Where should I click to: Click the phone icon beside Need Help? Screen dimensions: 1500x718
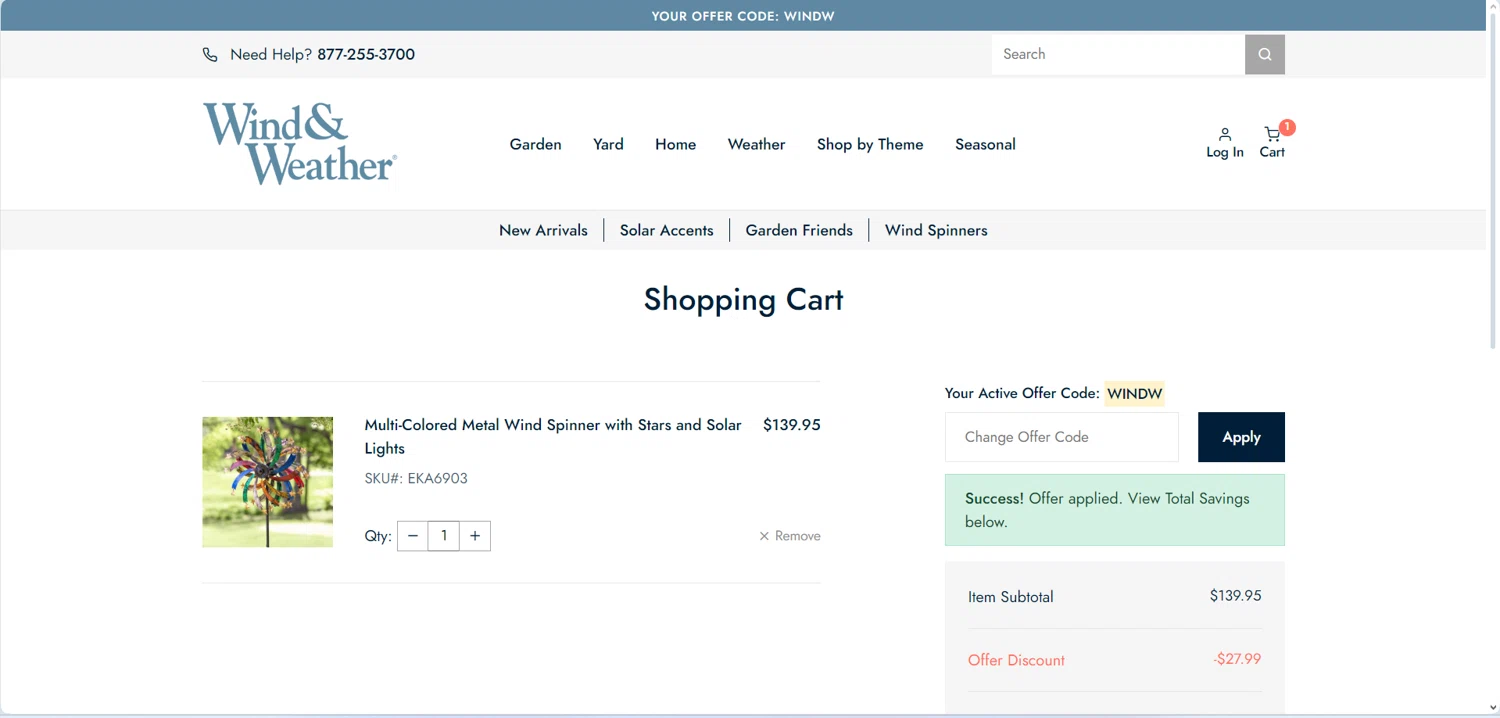[210, 55]
